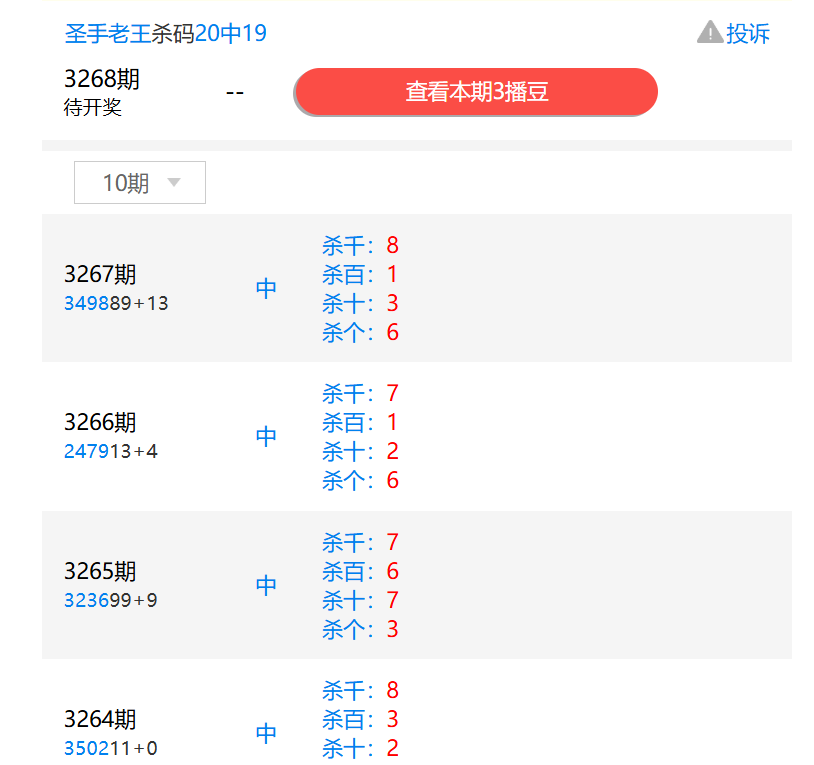Click the warning triangle complaint icon
The image size is (814, 765).
709,32
